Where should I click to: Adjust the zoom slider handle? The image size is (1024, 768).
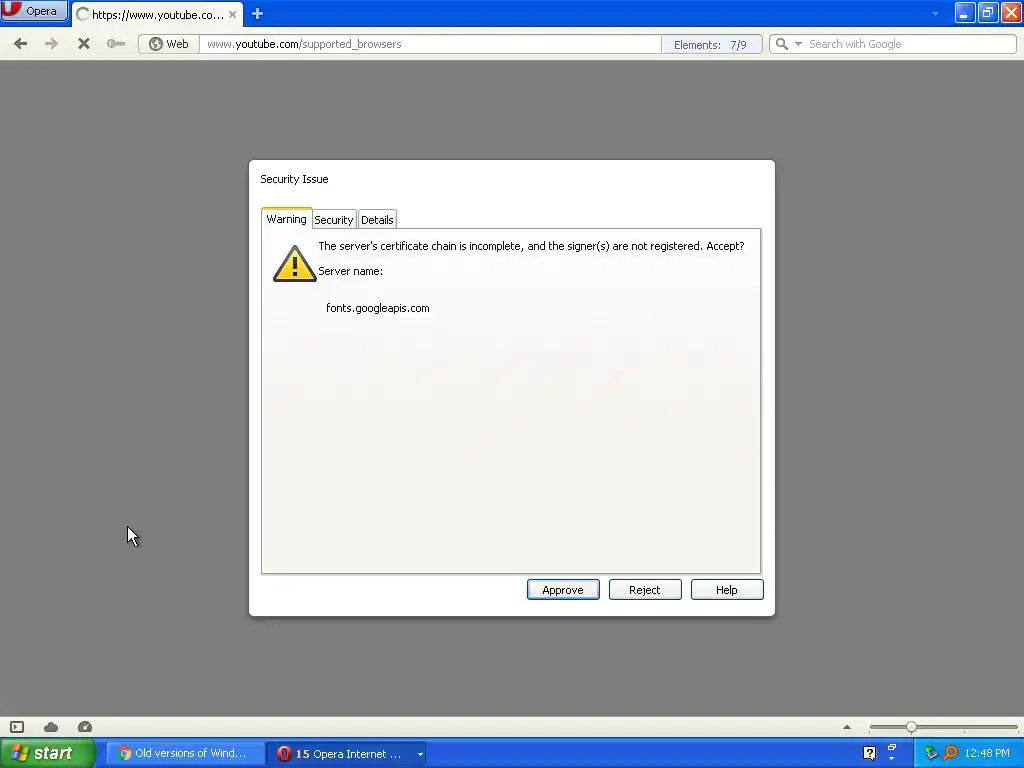(x=911, y=727)
